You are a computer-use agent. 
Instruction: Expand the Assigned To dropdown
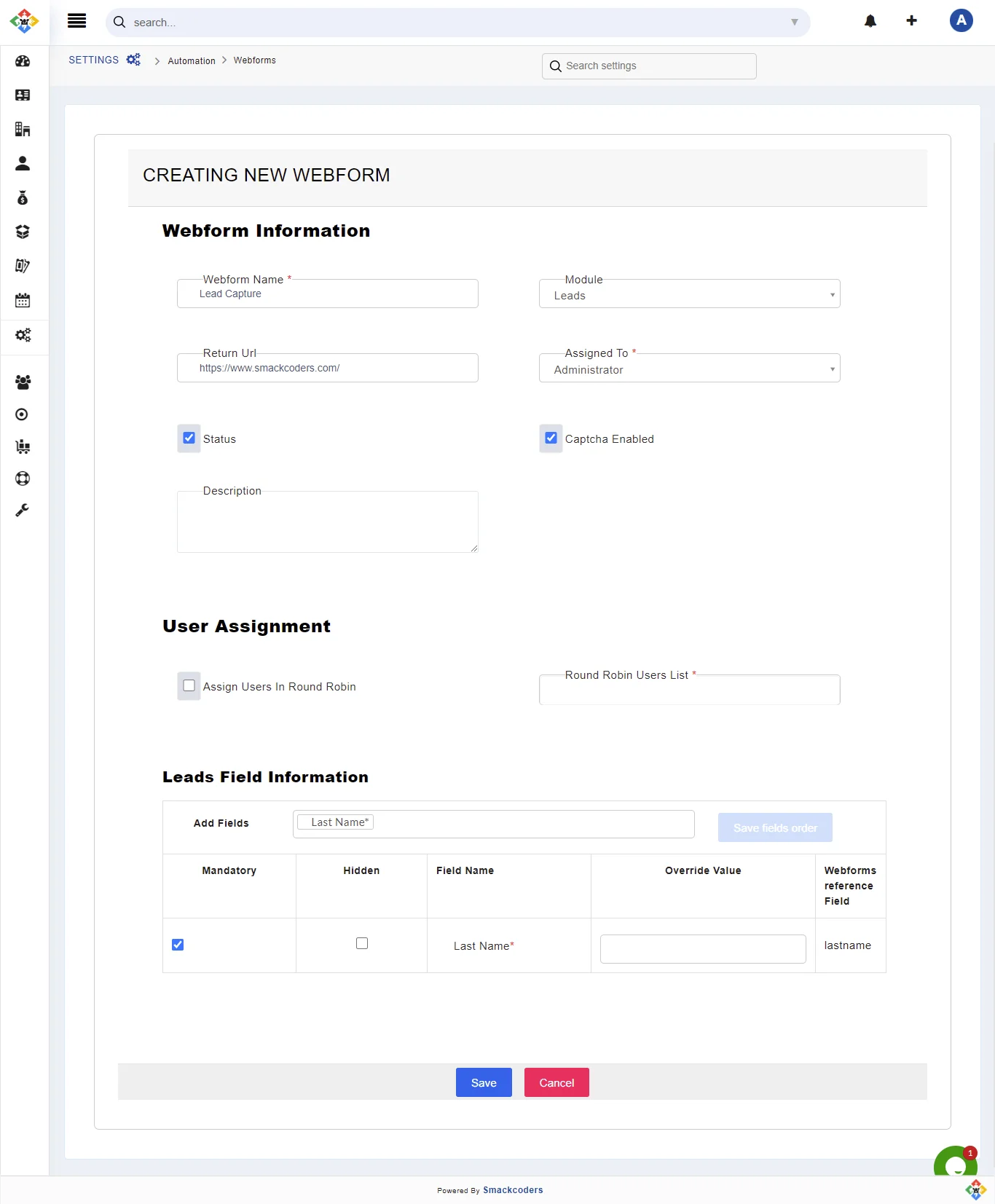click(689, 369)
